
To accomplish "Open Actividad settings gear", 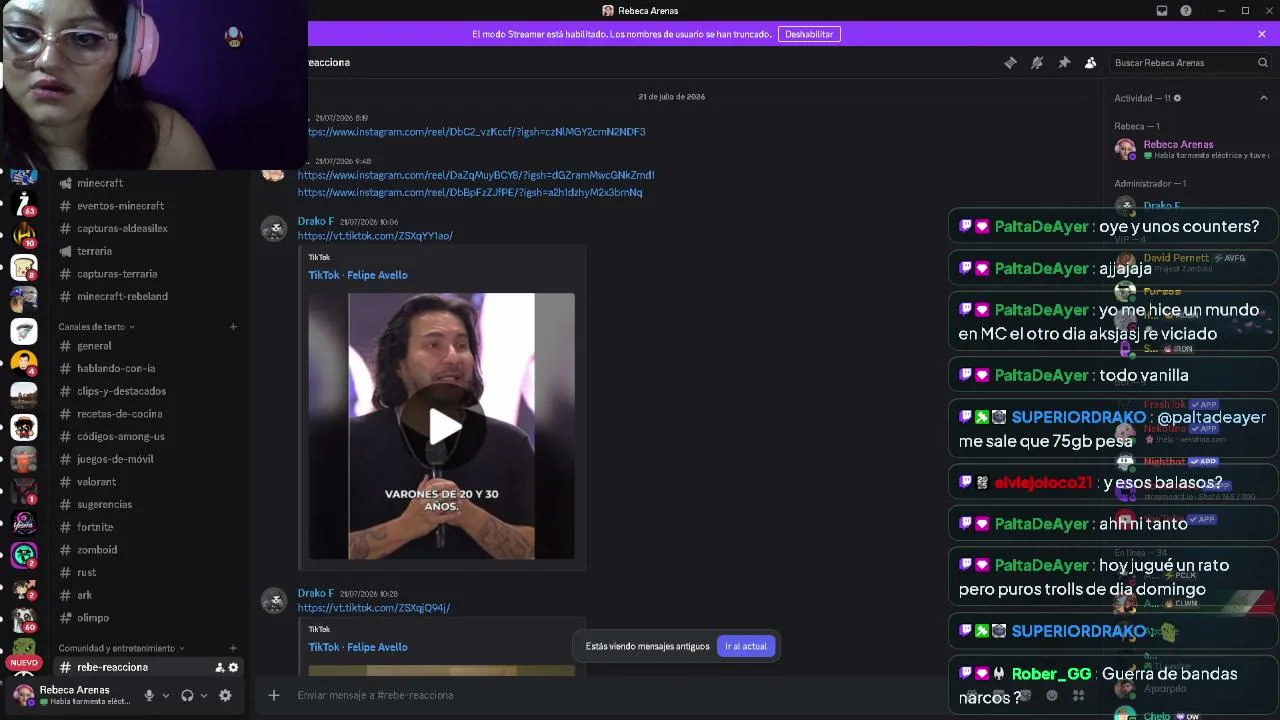I will click(x=1177, y=98).
